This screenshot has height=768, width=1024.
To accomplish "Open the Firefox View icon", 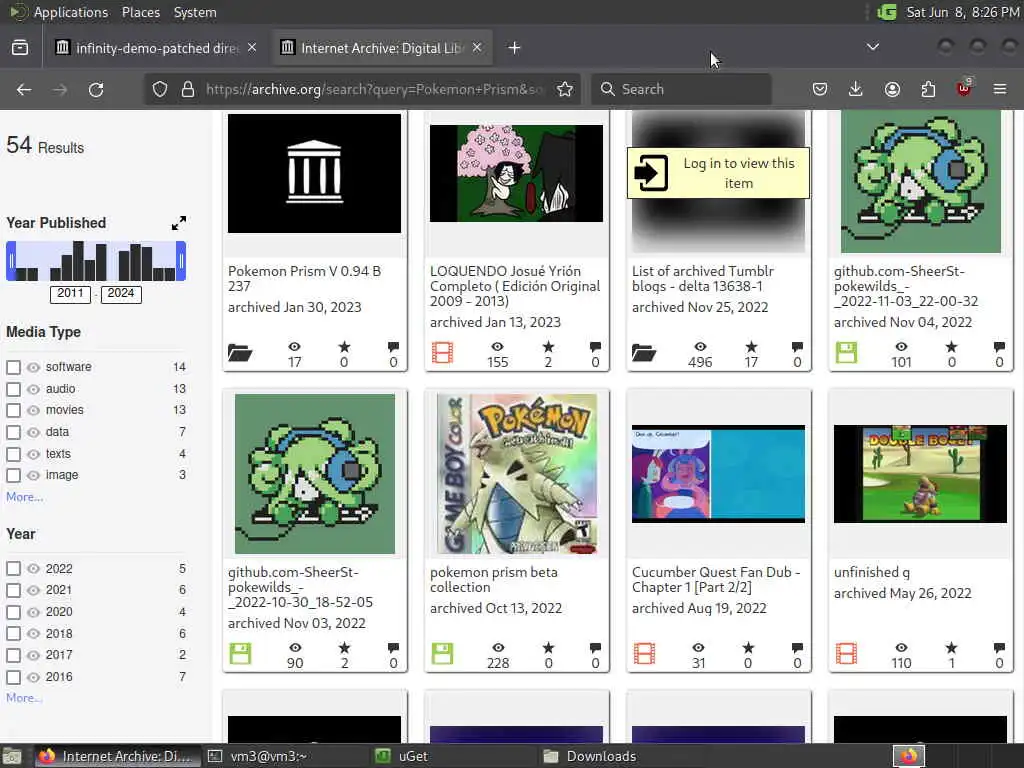I will [20, 48].
